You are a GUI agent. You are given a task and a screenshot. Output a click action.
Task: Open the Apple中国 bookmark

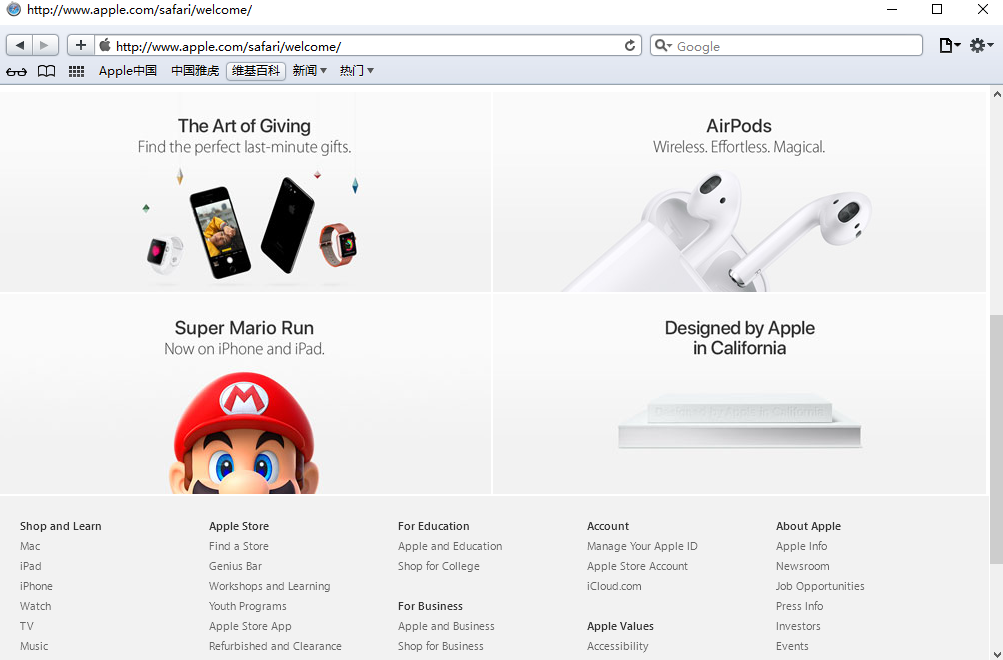(128, 71)
